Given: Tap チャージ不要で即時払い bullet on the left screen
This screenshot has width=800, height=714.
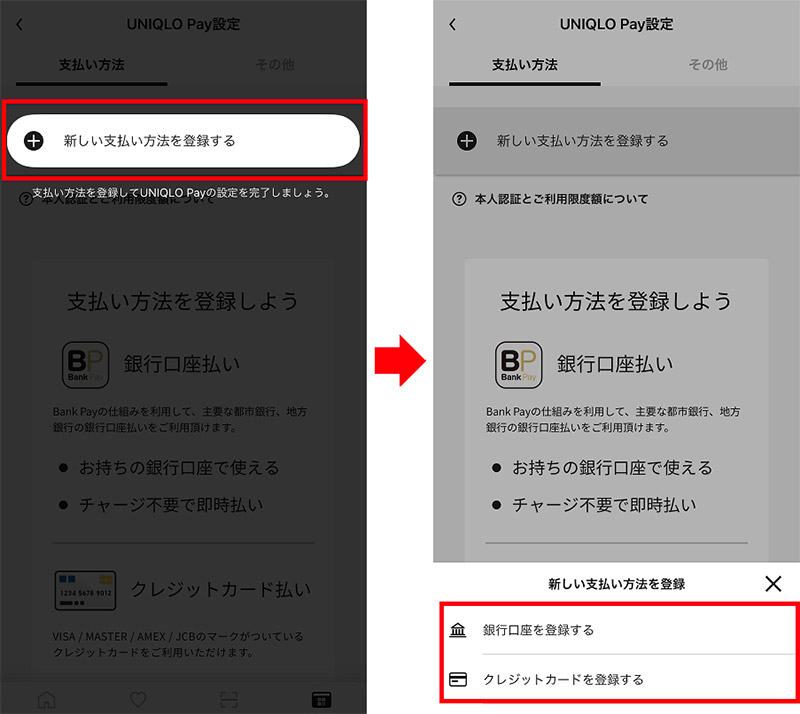Looking at the screenshot, I should (171, 505).
